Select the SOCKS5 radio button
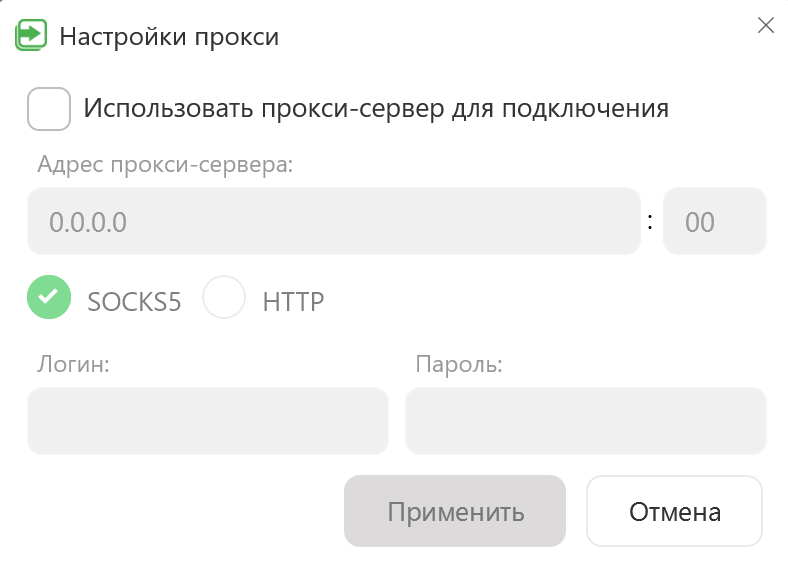The image size is (788, 579). 50,298
